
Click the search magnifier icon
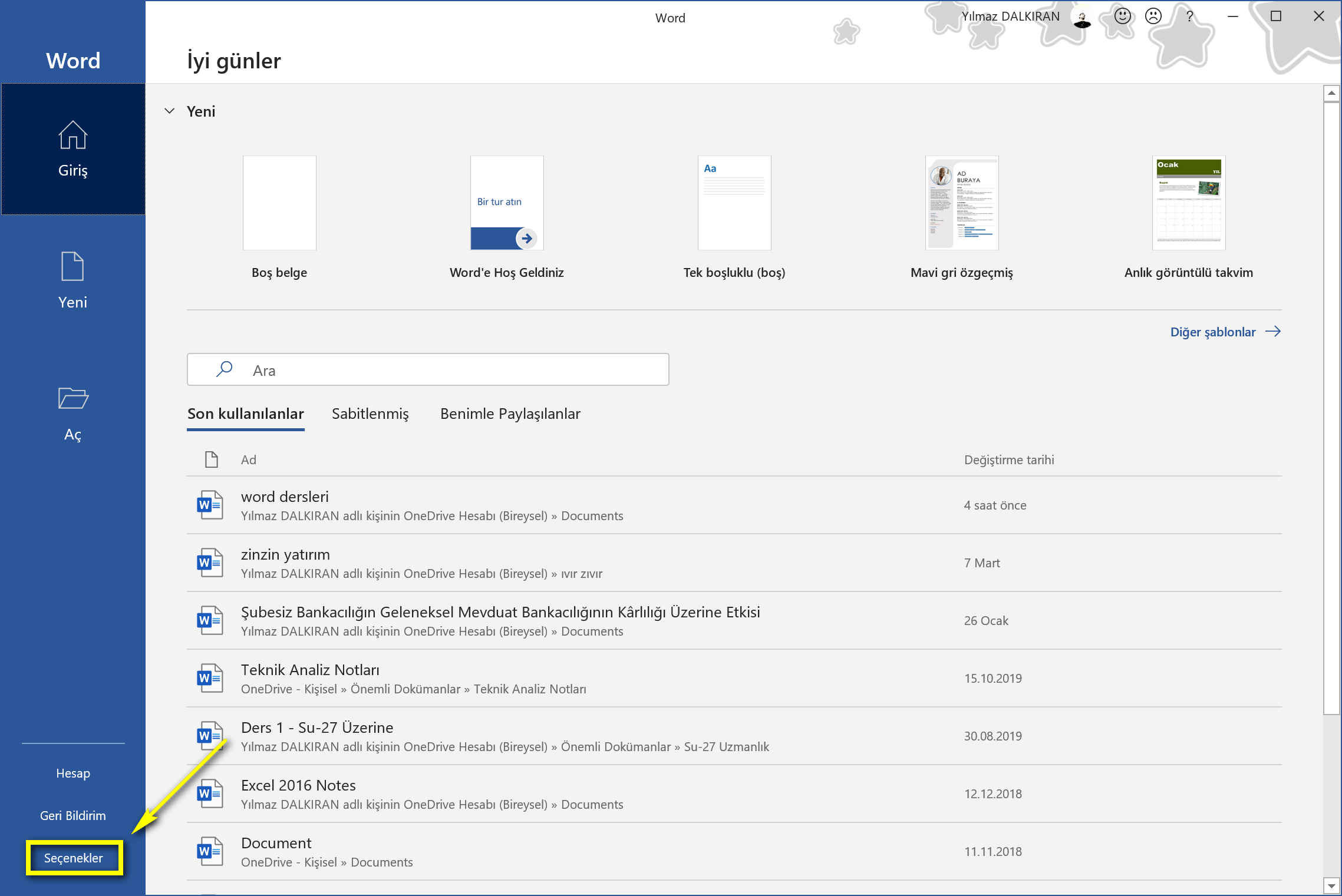coord(225,369)
